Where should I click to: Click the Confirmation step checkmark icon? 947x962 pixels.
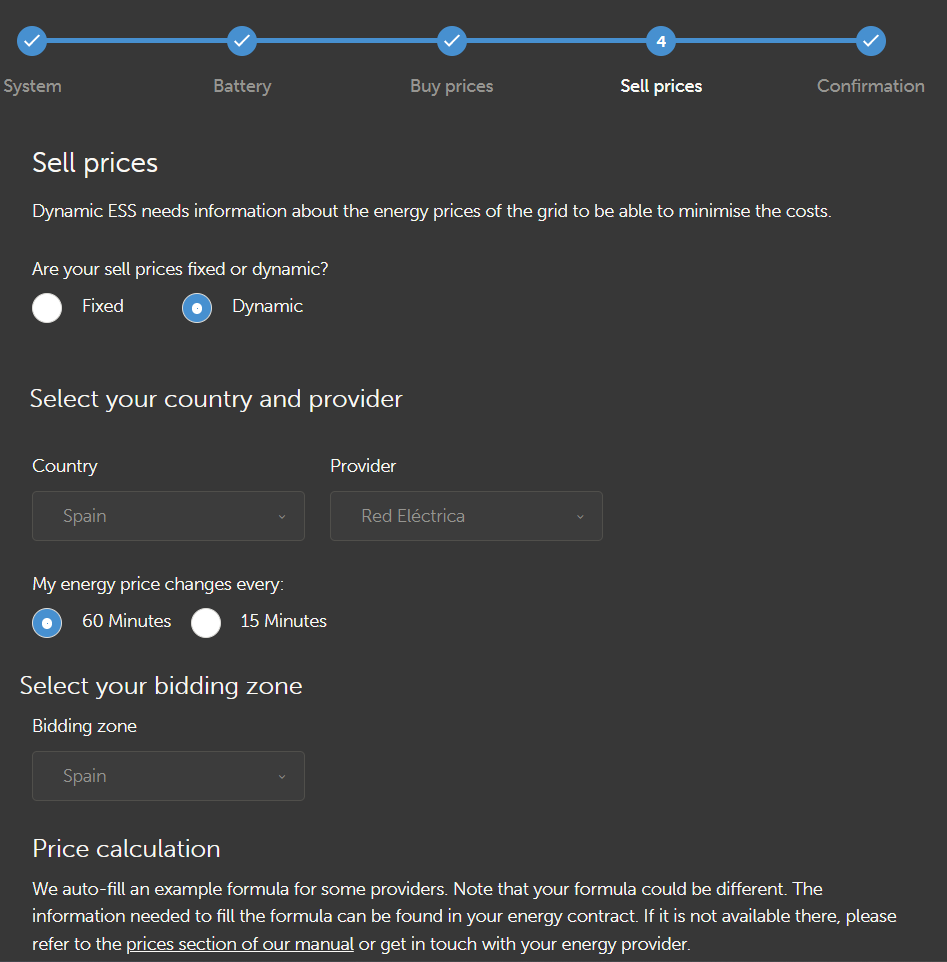click(x=871, y=41)
